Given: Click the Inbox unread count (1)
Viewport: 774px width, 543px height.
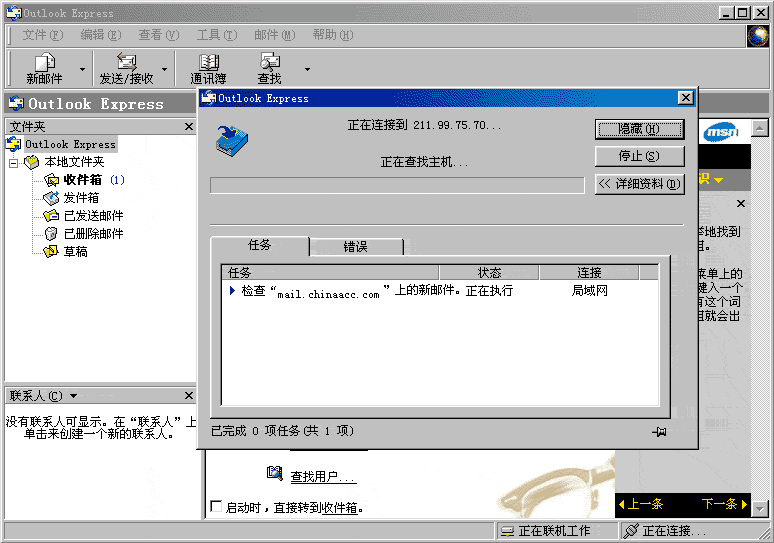Looking at the screenshot, I should pyautogui.click(x=117, y=180).
